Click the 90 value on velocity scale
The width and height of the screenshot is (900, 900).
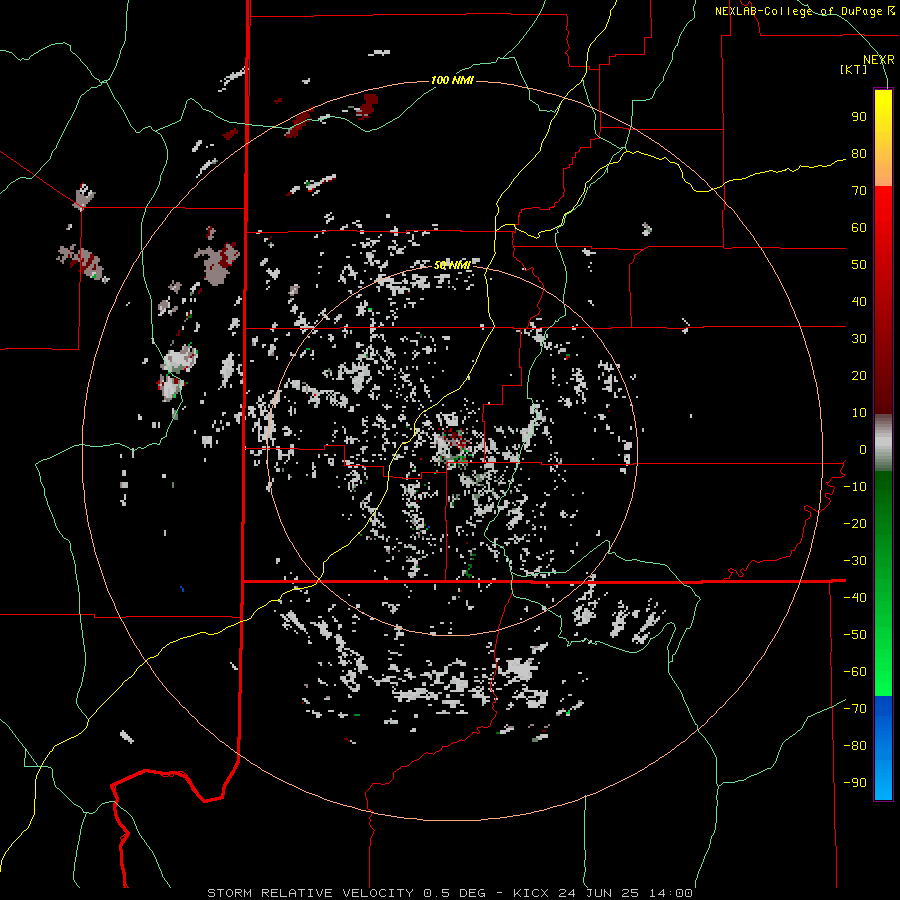(859, 117)
